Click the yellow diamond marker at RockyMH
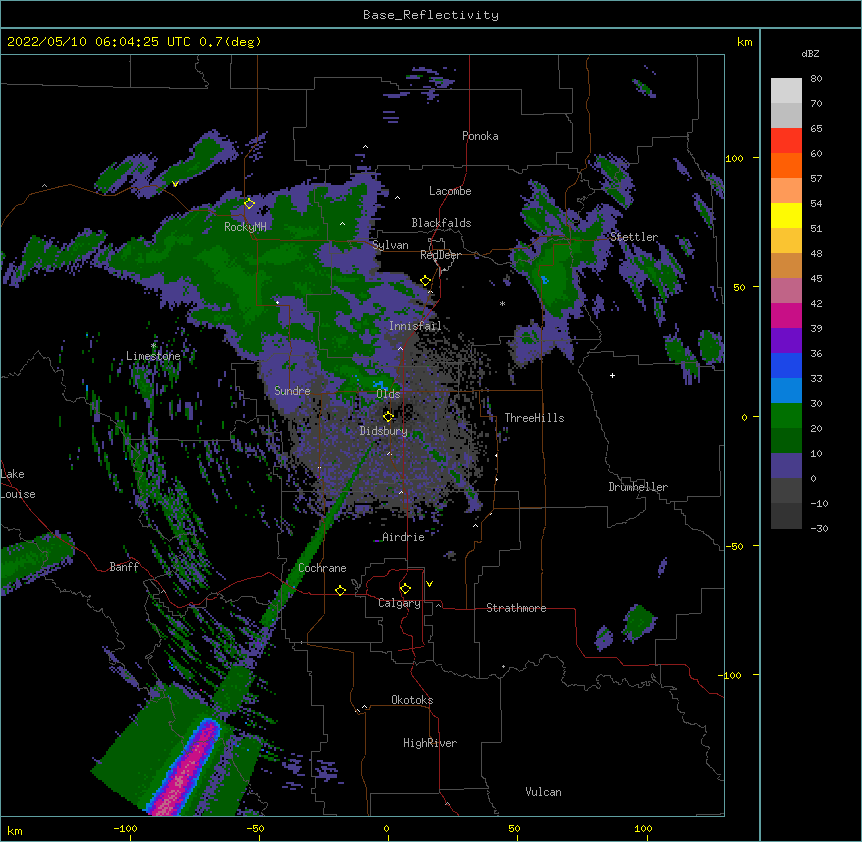 click(249, 204)
